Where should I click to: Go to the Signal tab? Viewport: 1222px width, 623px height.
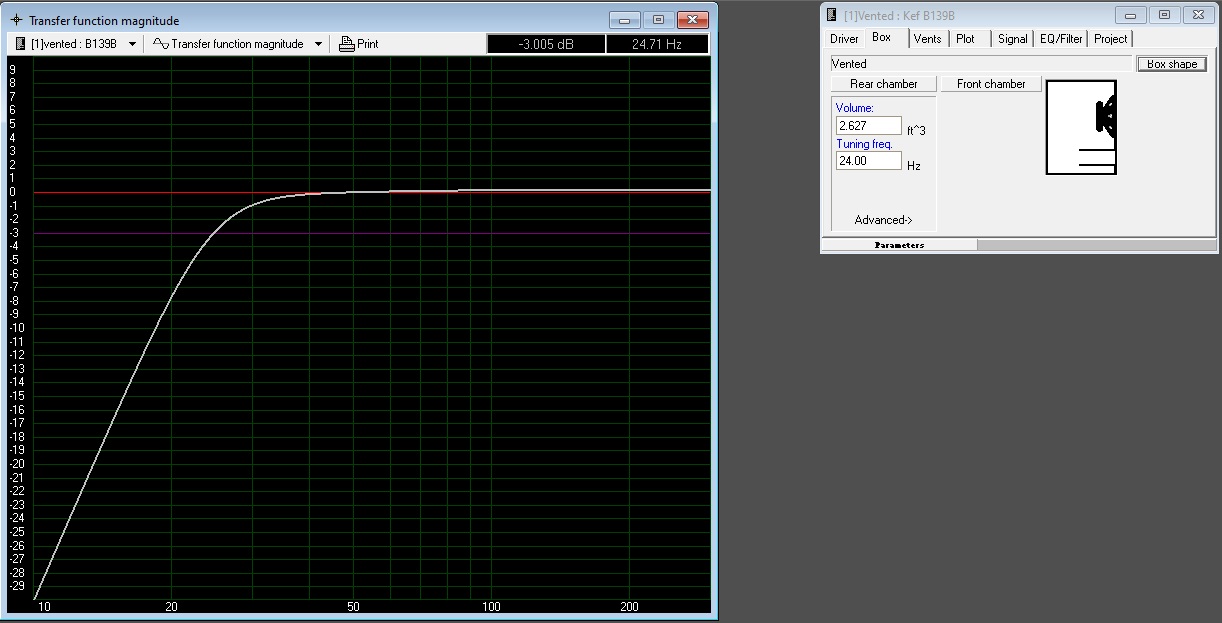pyautogui.click(x=1012, y=39)
